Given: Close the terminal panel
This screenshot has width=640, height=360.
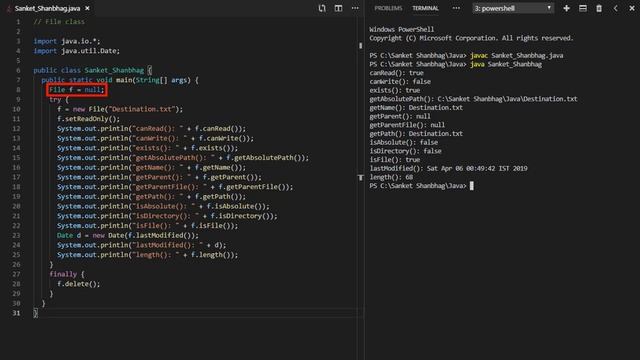Looking at the screenshot, I should point(632,8).
